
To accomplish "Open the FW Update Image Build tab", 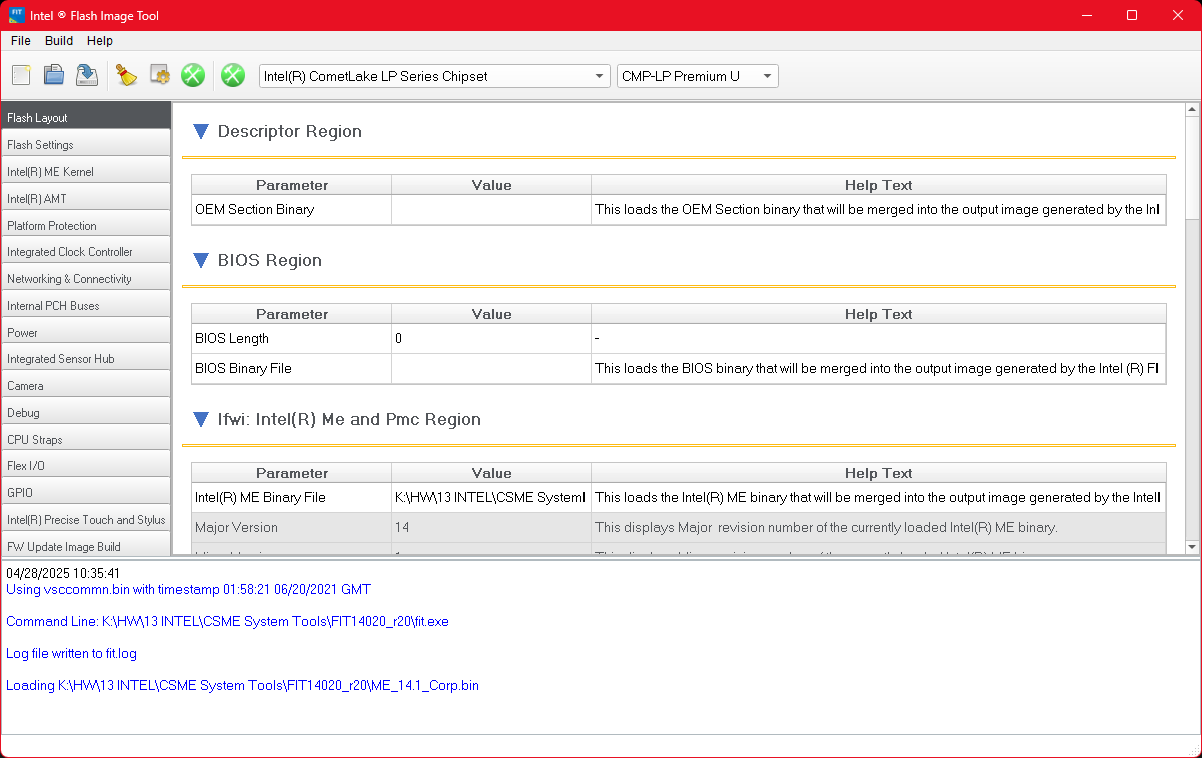I will (86, 546).
